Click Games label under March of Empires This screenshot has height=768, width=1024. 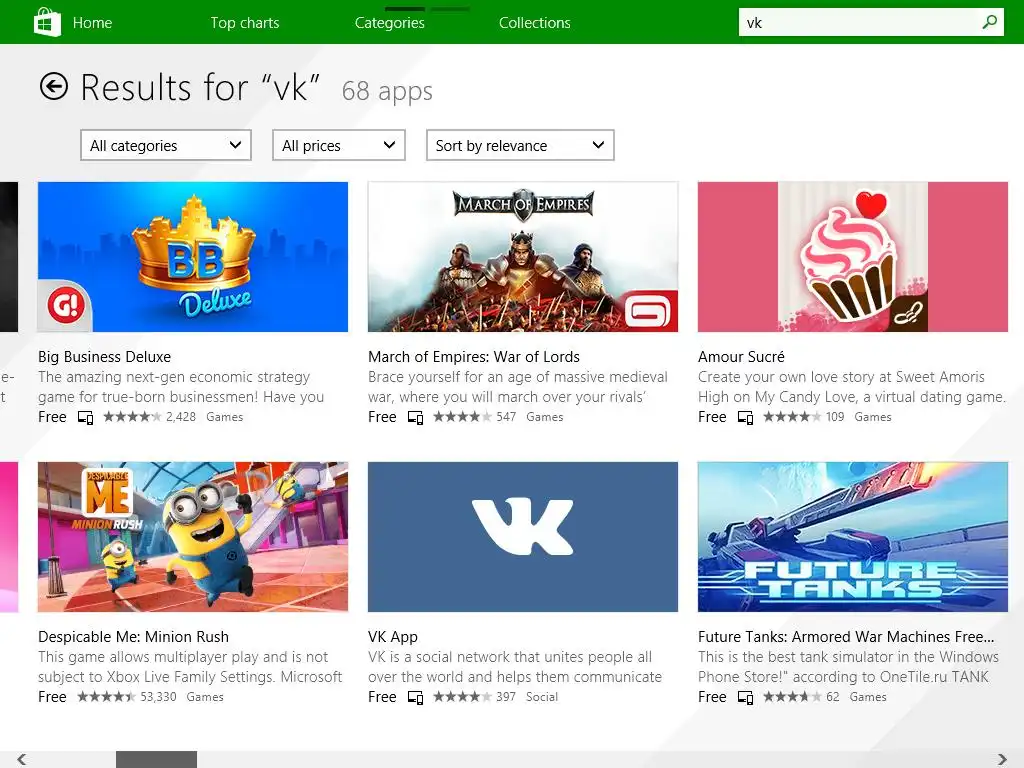click(545, 417)
